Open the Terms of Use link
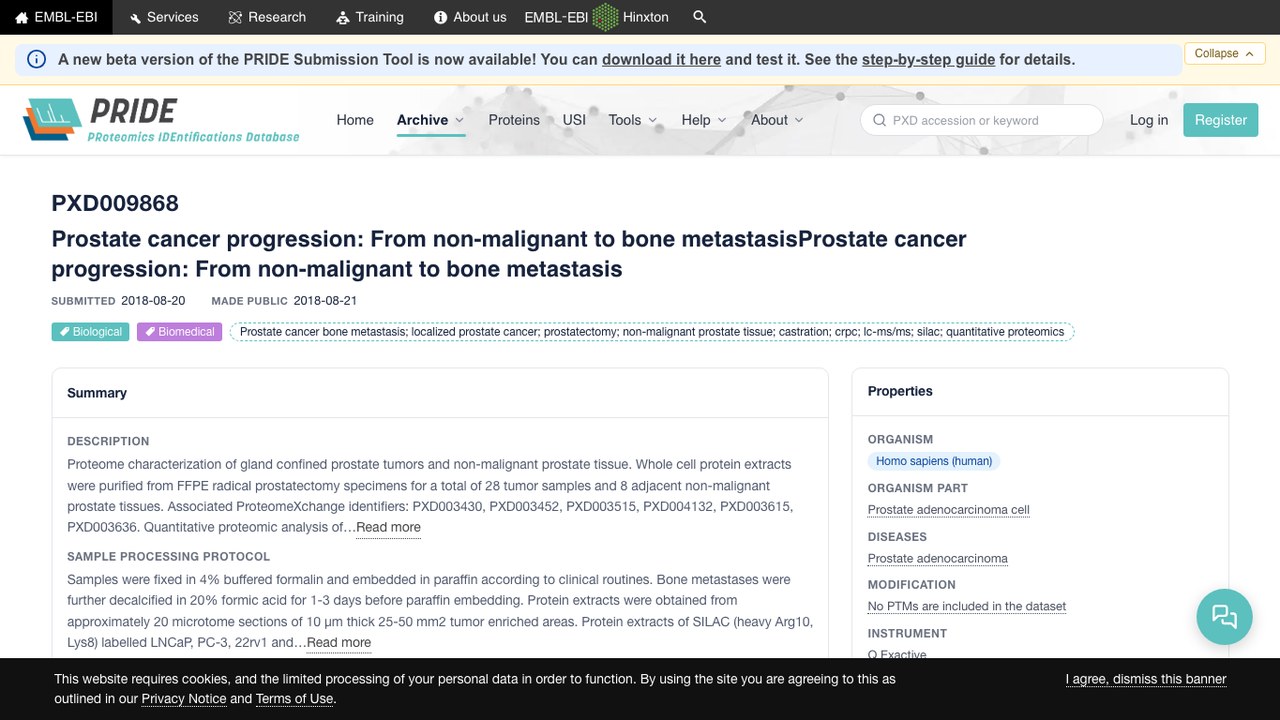Image resolution: width=1280 pixels, height=720 pixels. [x=294, y=699]
